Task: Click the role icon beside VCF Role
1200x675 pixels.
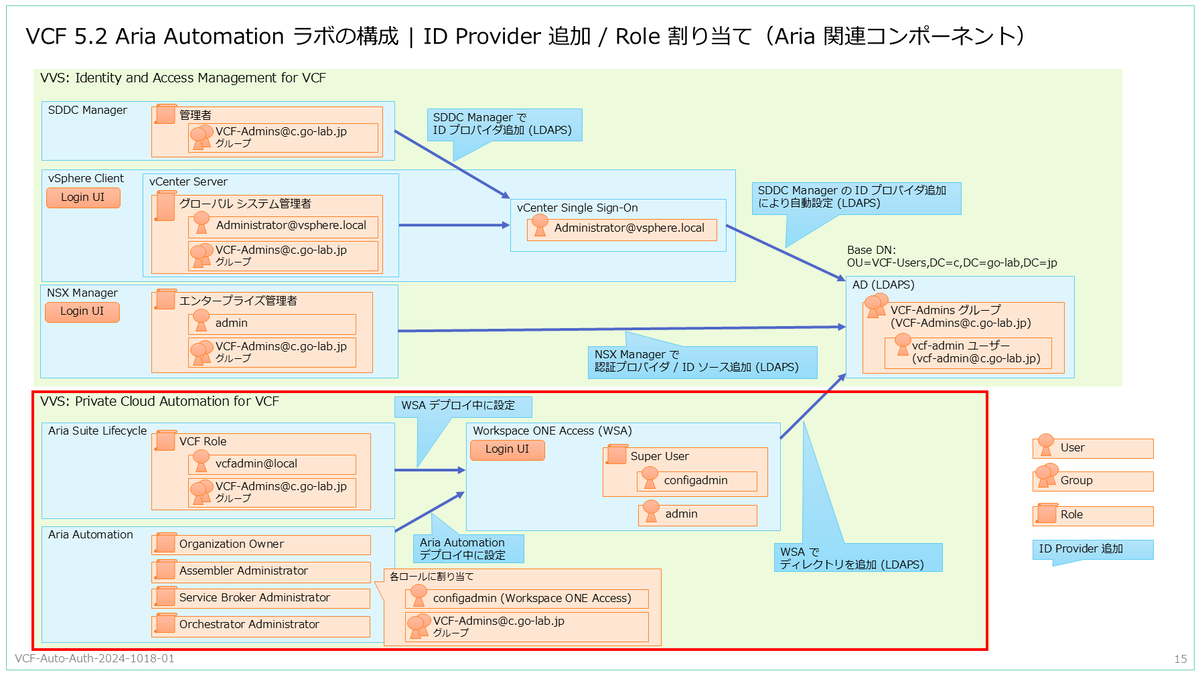Action: click(165, 441)
